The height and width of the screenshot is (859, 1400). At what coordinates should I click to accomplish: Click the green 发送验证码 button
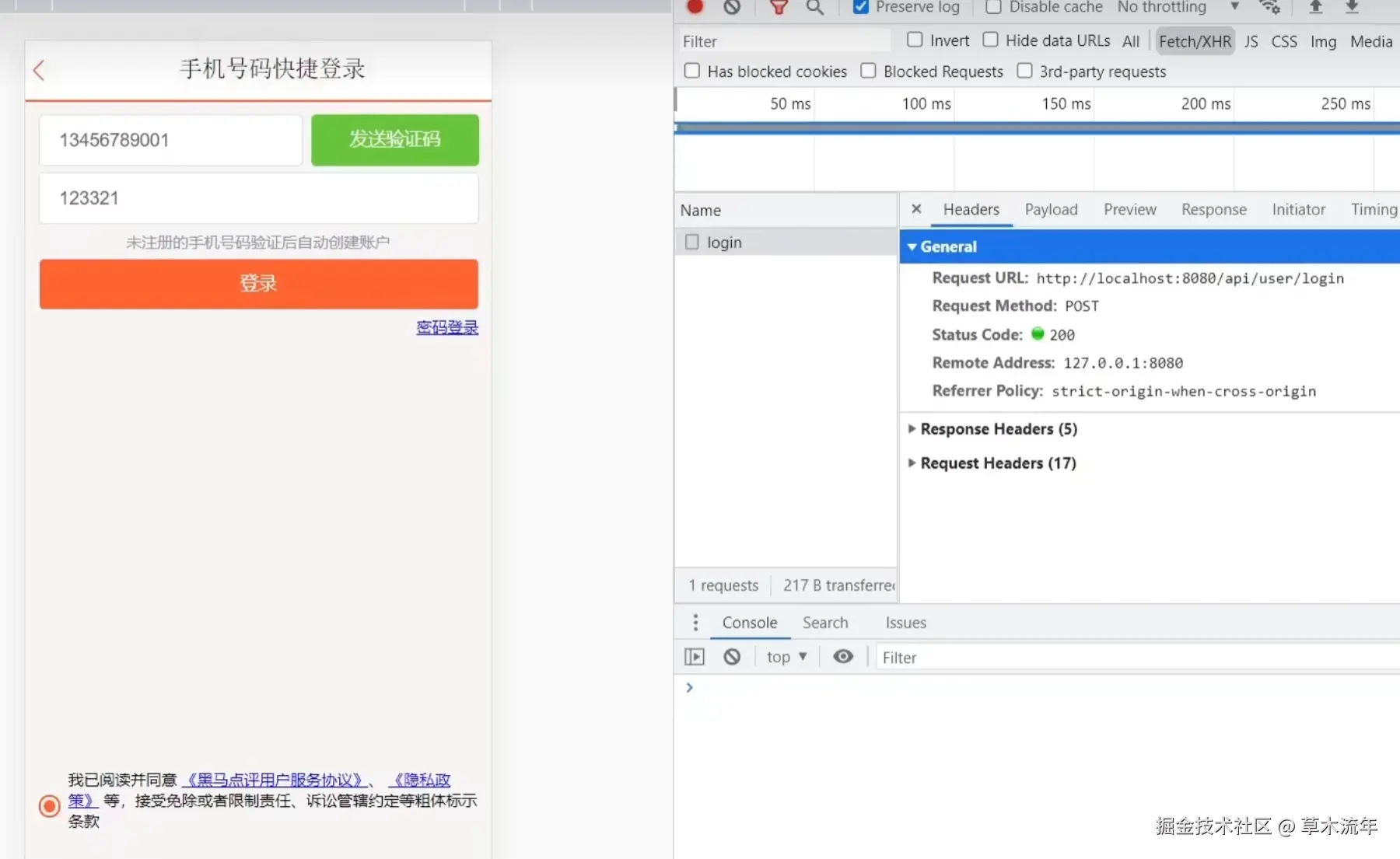(x=394, y=140)
